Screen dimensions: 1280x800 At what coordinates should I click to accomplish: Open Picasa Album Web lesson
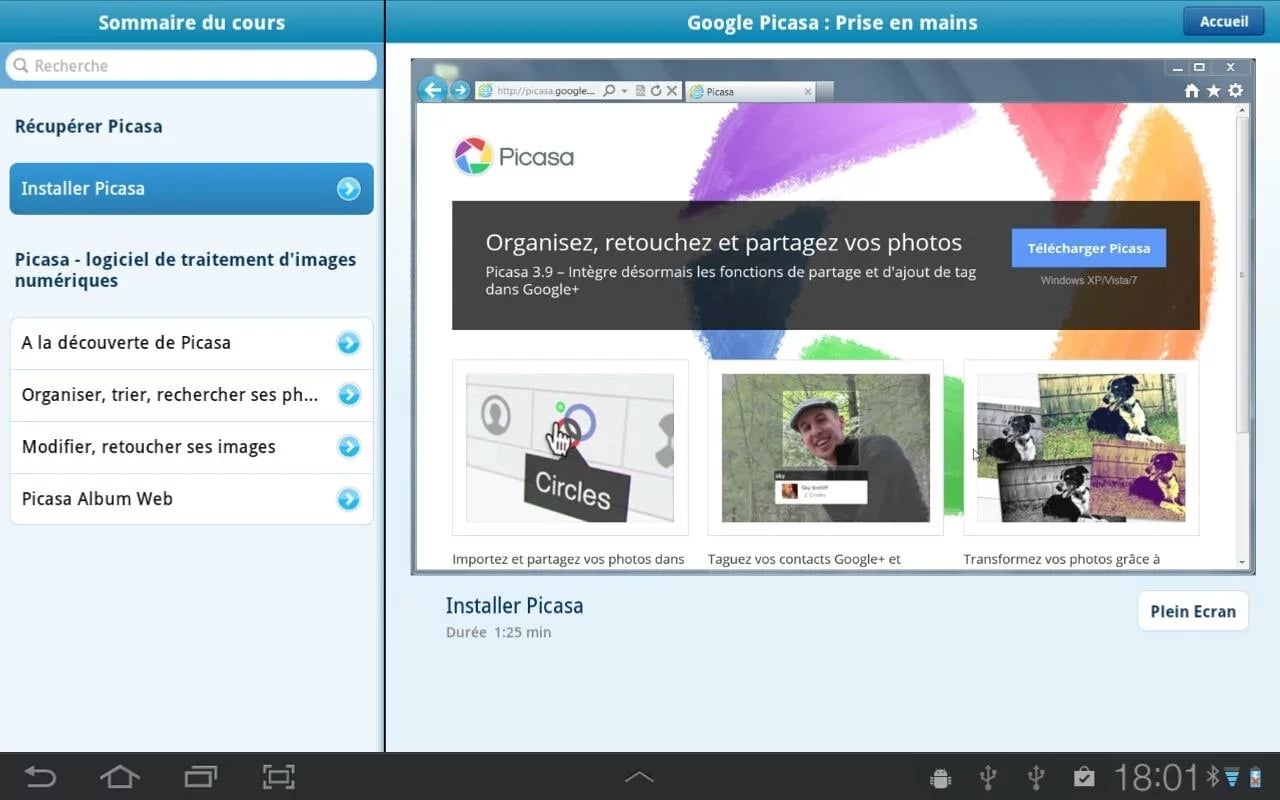point(191,499)
